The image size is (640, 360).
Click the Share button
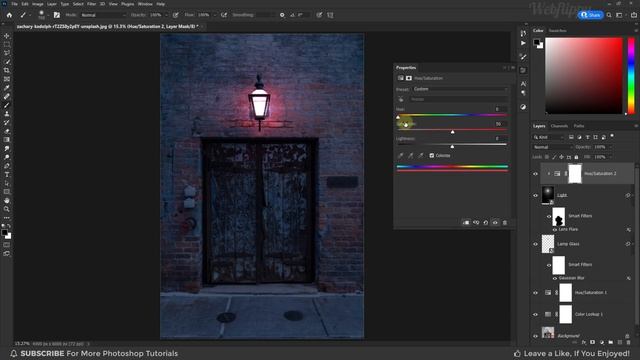[591, 15]
